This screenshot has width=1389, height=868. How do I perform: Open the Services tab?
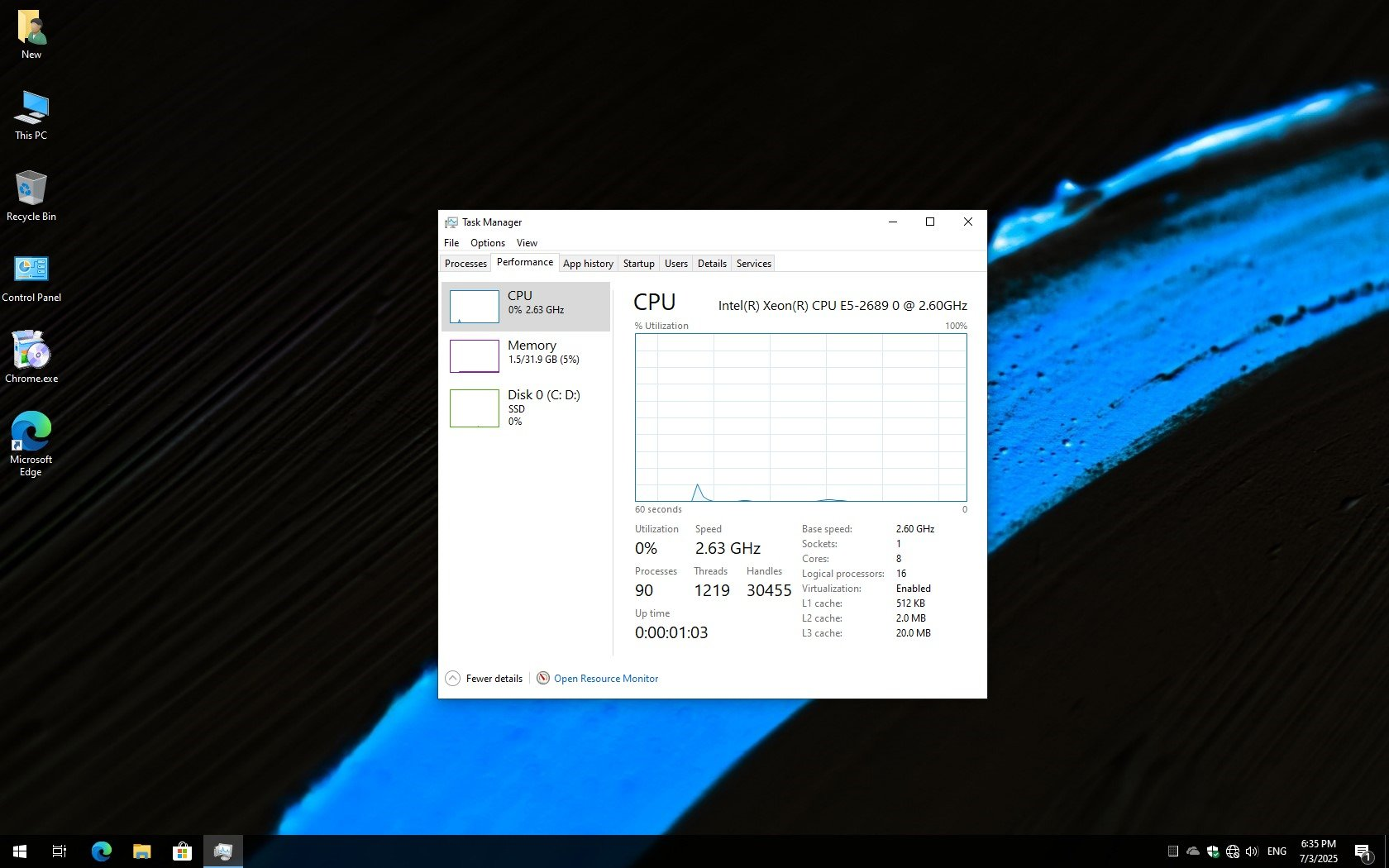click(753, 264)
